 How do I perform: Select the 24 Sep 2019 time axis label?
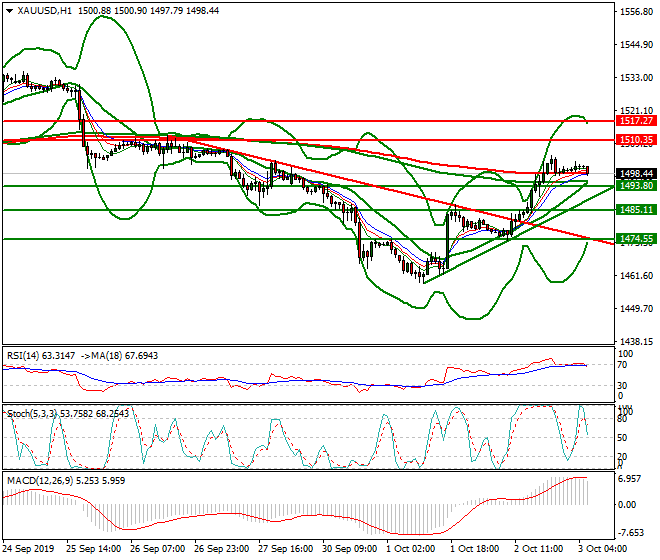[x=29, y=549]
